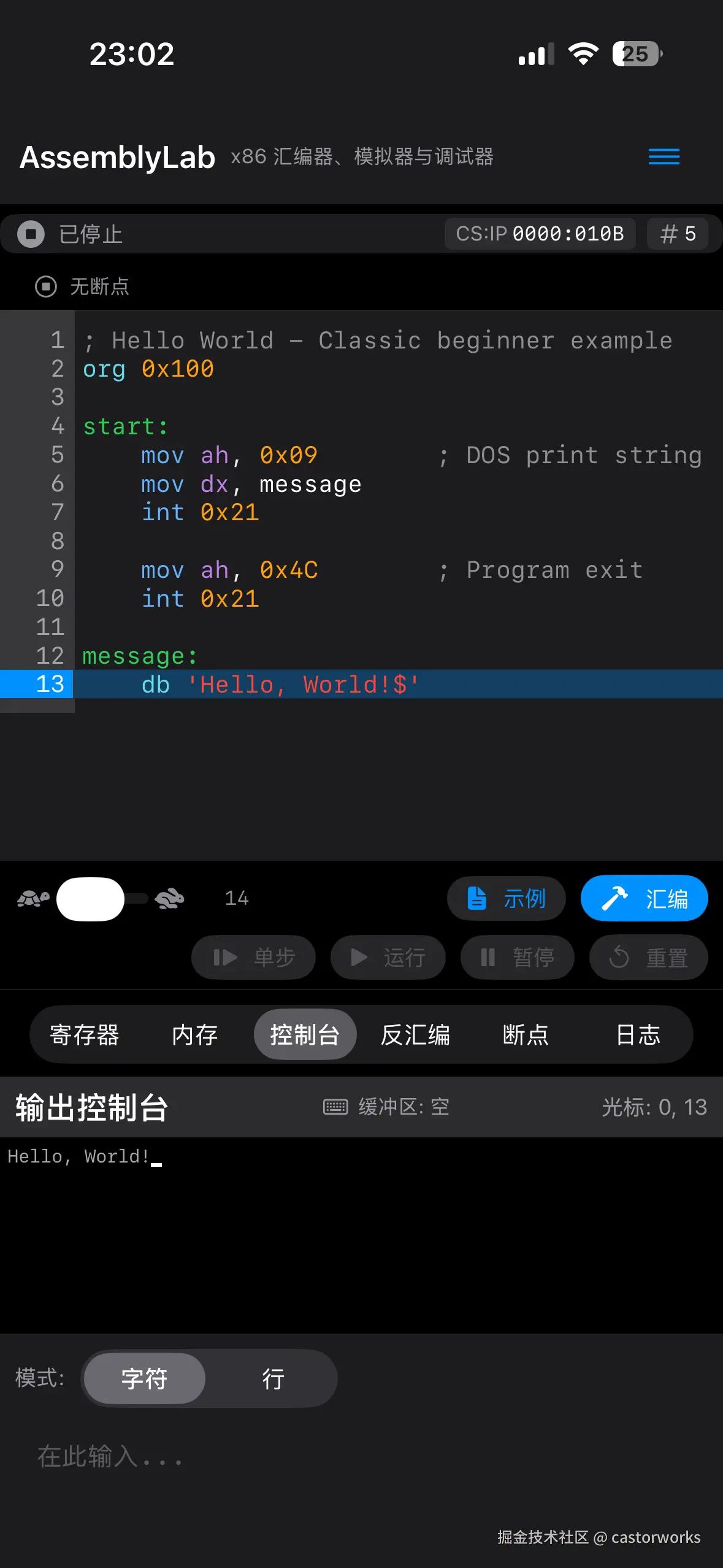723x1568 pixels.
Task: Click the 单步 step button
Action: click(253, 957)
